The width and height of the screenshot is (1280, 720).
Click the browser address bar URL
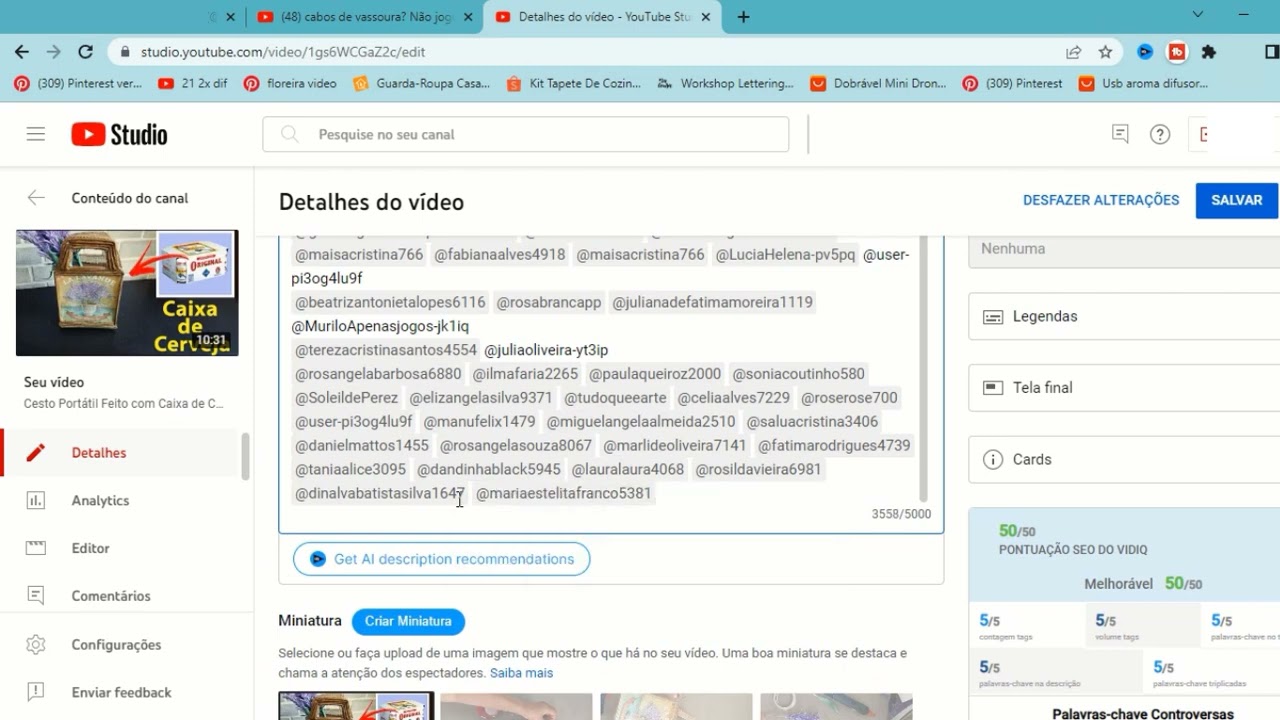coord(283,52)
